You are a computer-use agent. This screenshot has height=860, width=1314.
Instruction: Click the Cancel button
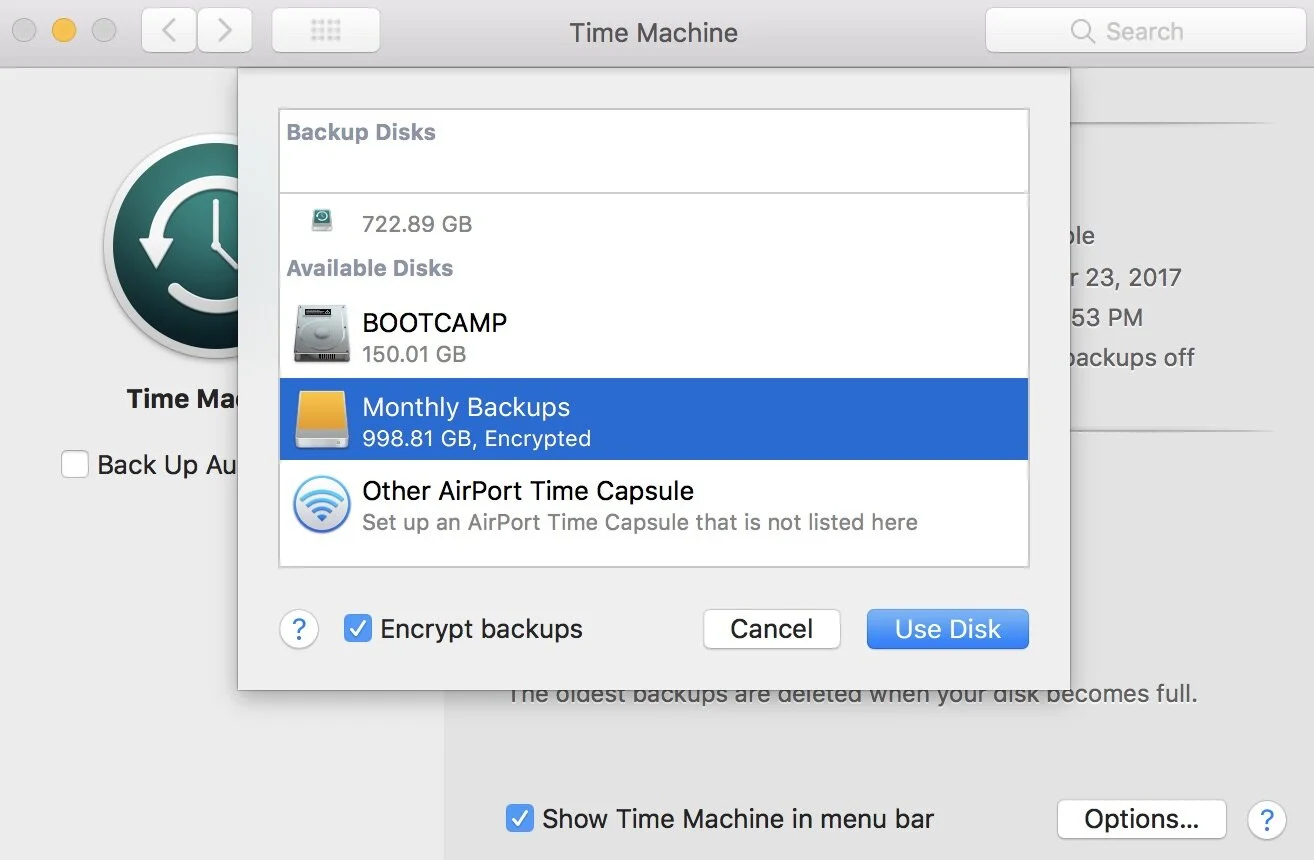[771, 629]
